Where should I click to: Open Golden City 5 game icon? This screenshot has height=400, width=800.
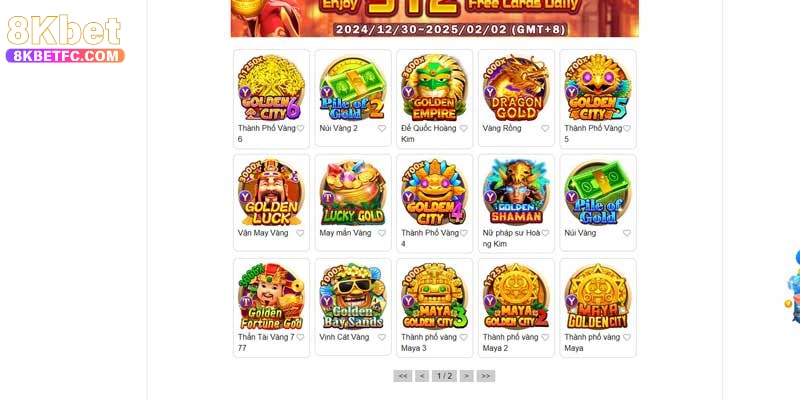pos(597,87)
